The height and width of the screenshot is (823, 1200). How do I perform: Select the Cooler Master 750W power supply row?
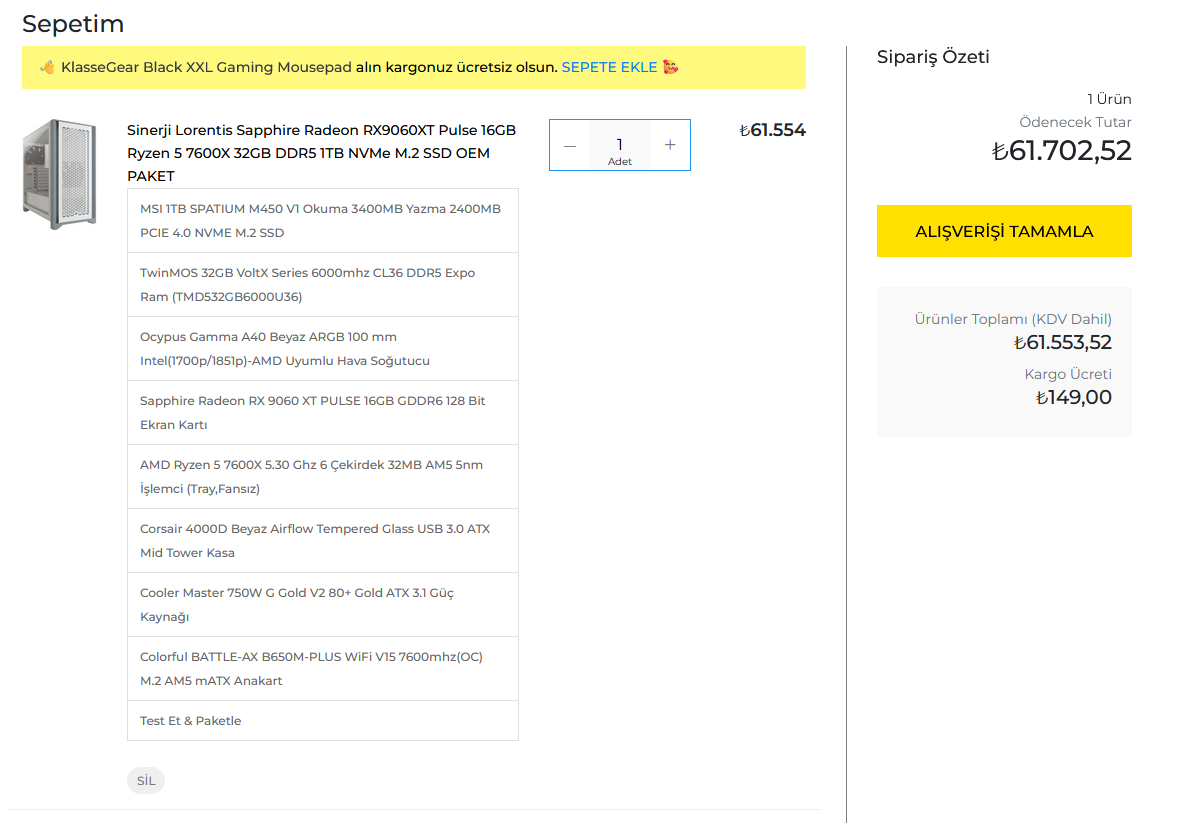click(323, 605)
